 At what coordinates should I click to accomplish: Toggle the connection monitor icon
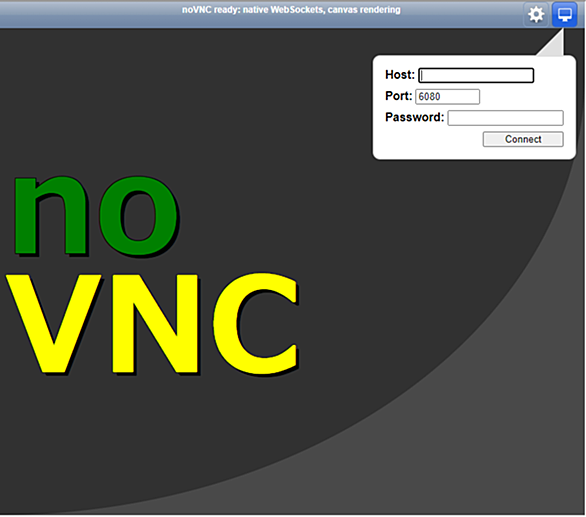[564, 15]
